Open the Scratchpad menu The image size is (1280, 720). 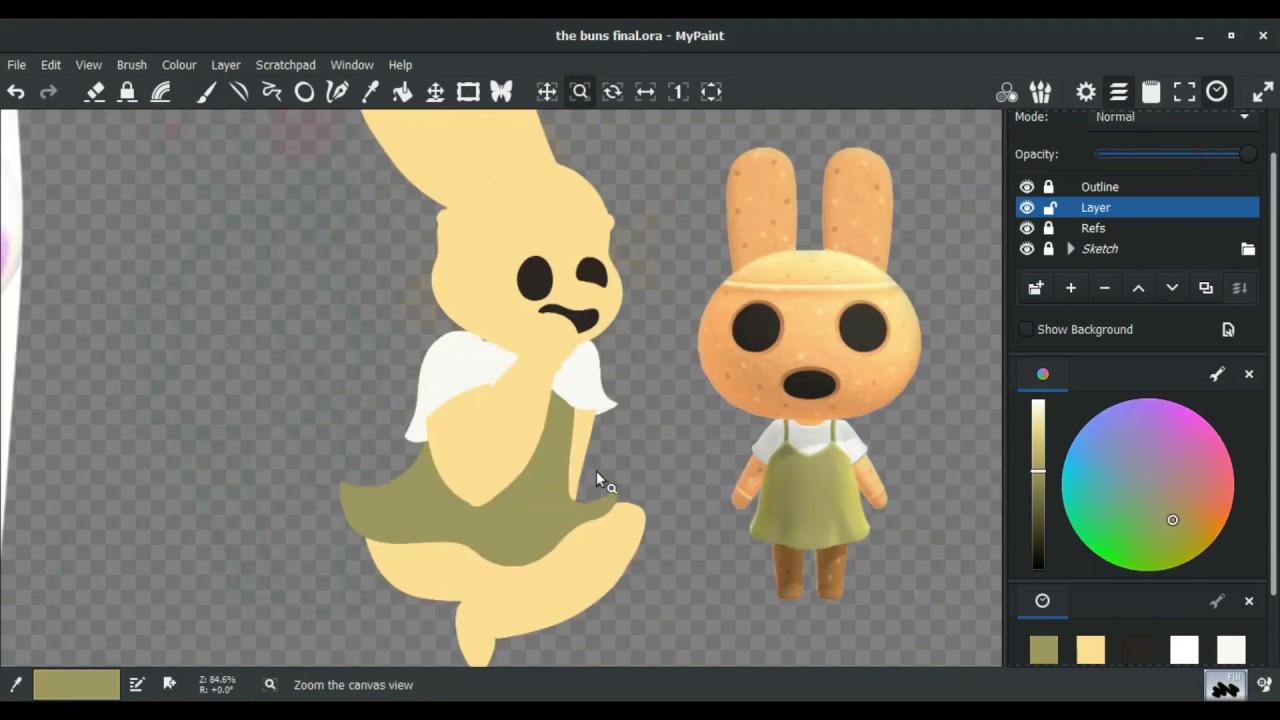(285, 65)
